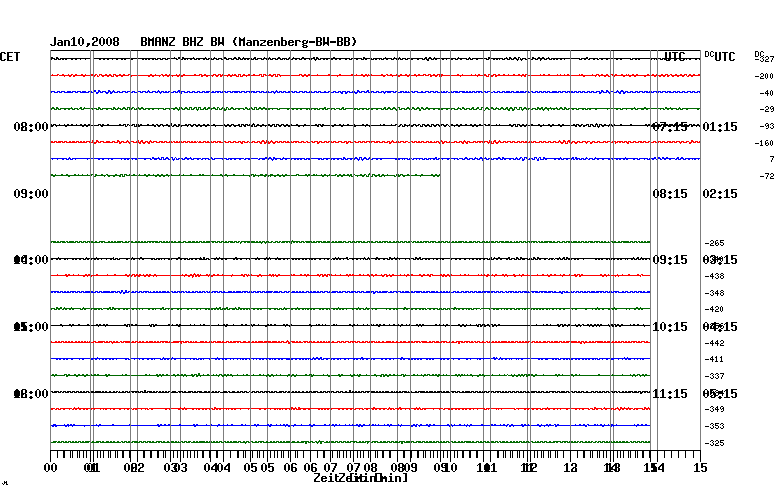Select DC offset value -200

coord(764,76)
